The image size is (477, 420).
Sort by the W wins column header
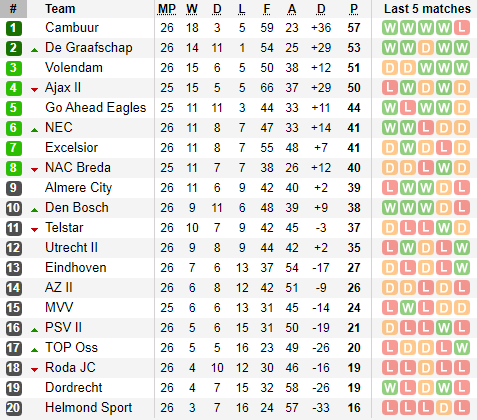(x=192, y=9)
